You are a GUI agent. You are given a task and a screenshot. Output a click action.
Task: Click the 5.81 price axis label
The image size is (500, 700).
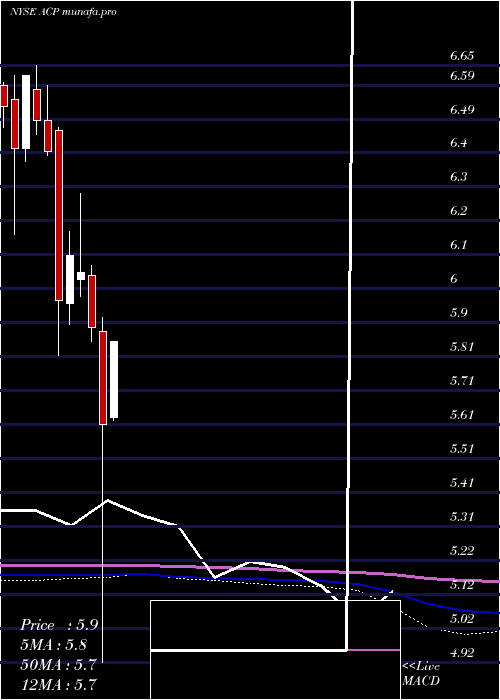(462, 347)
